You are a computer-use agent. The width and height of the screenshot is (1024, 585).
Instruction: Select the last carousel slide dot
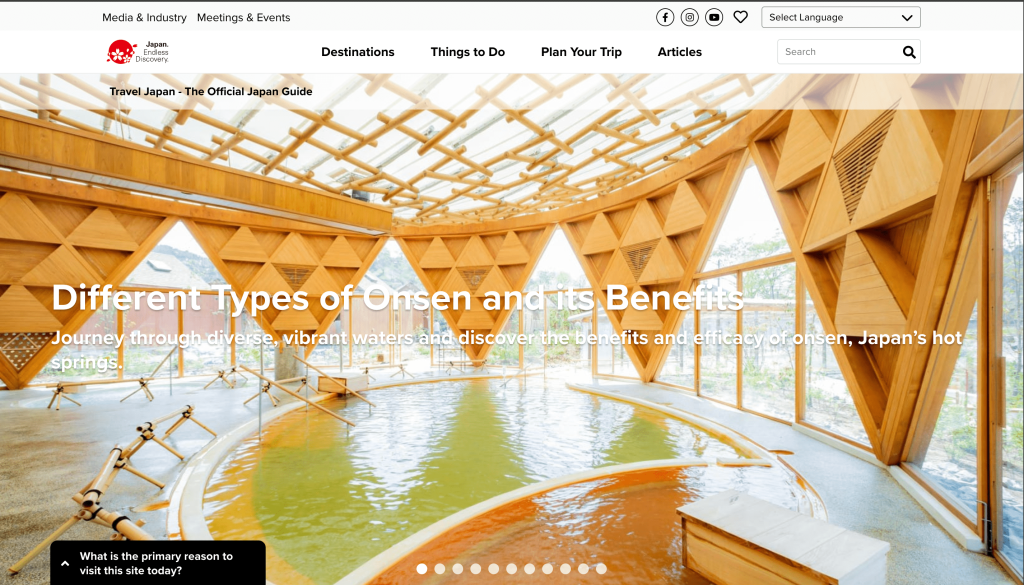(x=601, y=569)
